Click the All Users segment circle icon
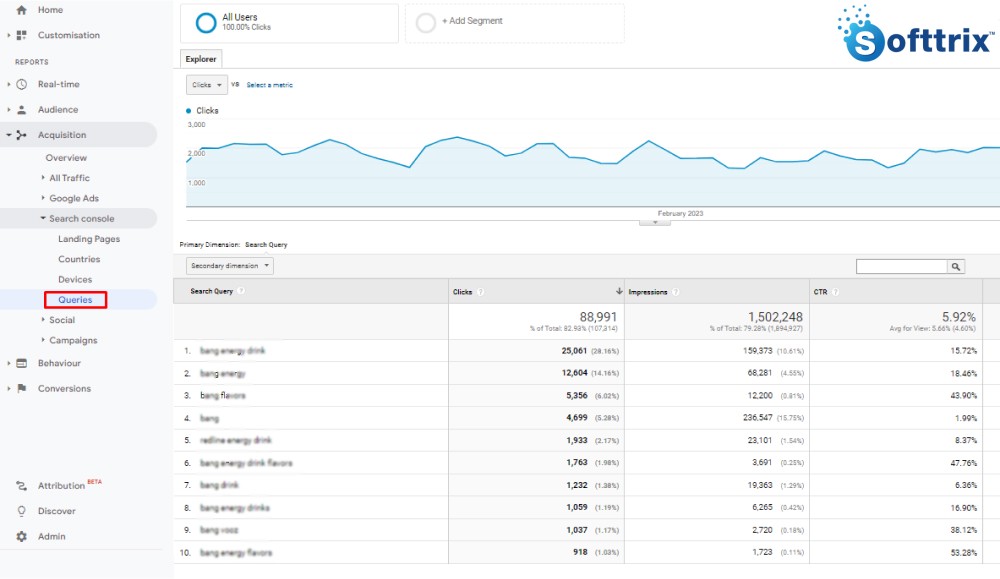This screenshot has height=579, width=1000. tap(206, 23)
